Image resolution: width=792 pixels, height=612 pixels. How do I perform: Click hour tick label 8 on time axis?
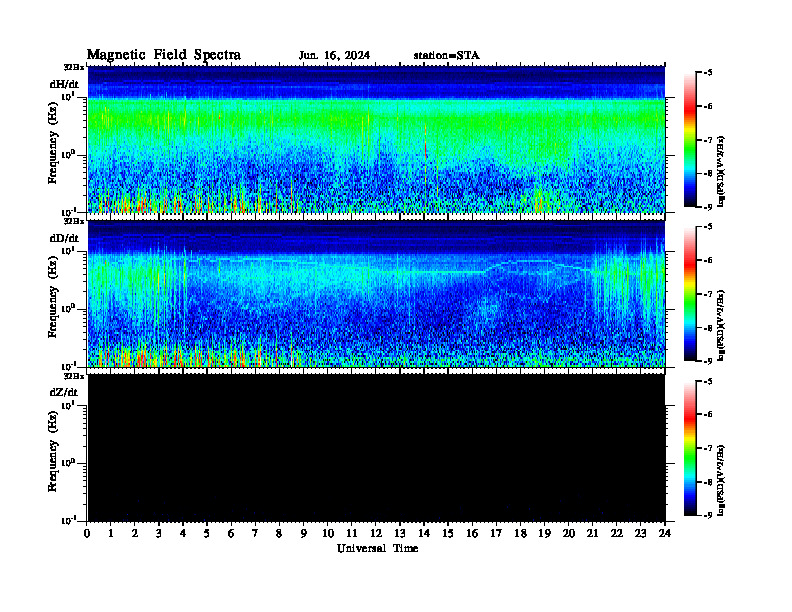point(279,534)
